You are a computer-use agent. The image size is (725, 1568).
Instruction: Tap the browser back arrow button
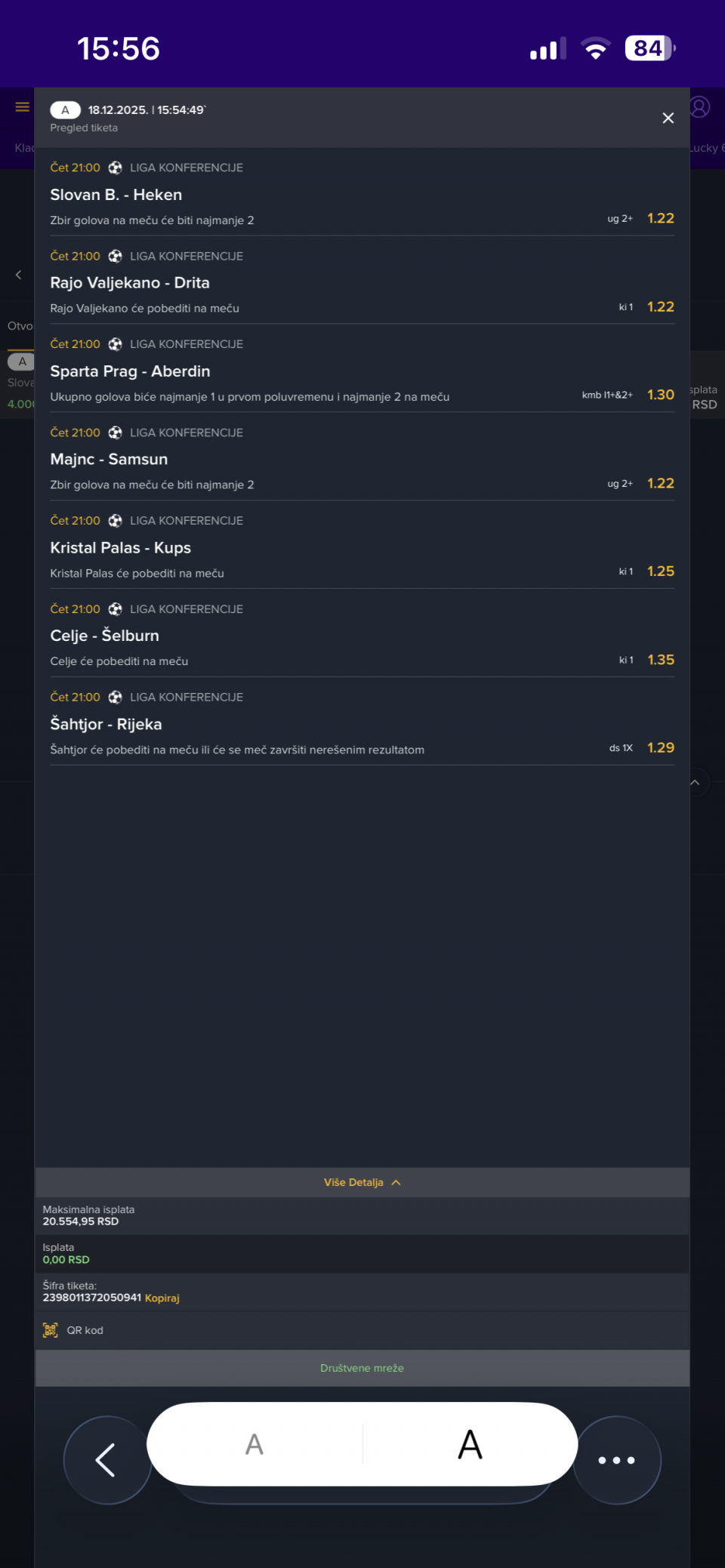pyautogui.click(x=106, y=1459)
